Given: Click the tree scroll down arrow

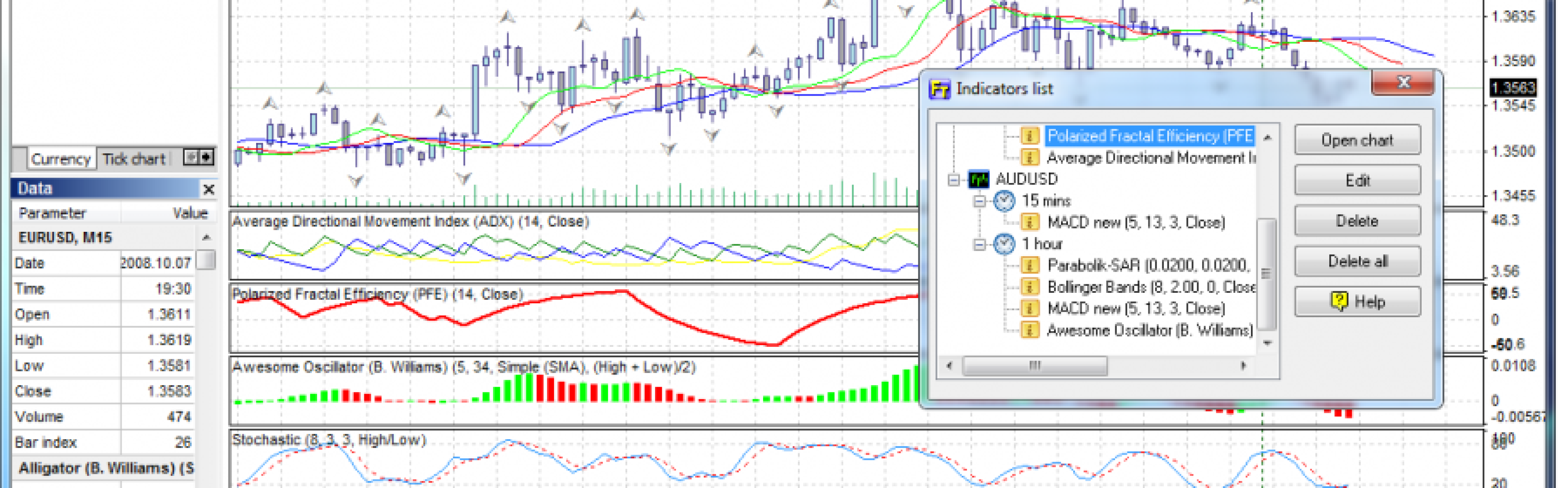Looking at the screenshot, I should 1267,343.
